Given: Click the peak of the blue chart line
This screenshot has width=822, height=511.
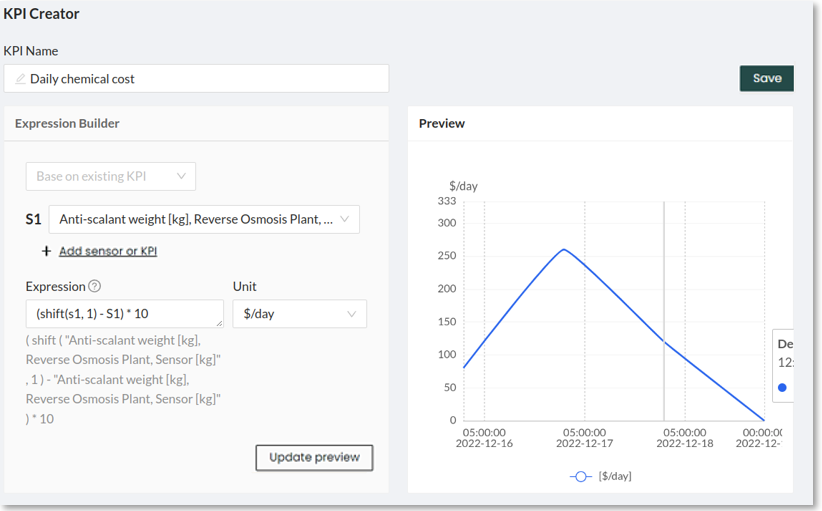Looking at the screenshot, I should [x=564, y=249].
